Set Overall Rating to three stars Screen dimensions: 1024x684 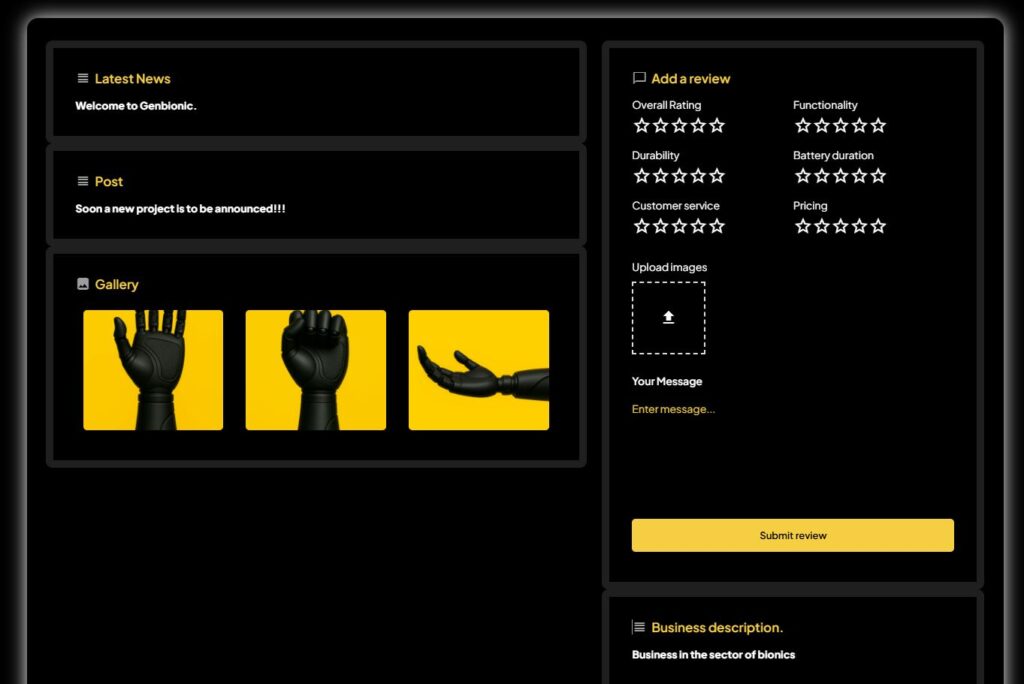click(x=679, y=125)
